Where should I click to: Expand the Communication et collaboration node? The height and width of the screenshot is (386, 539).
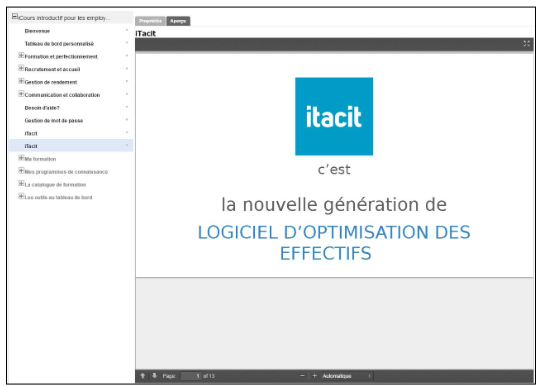pos(21,94)
